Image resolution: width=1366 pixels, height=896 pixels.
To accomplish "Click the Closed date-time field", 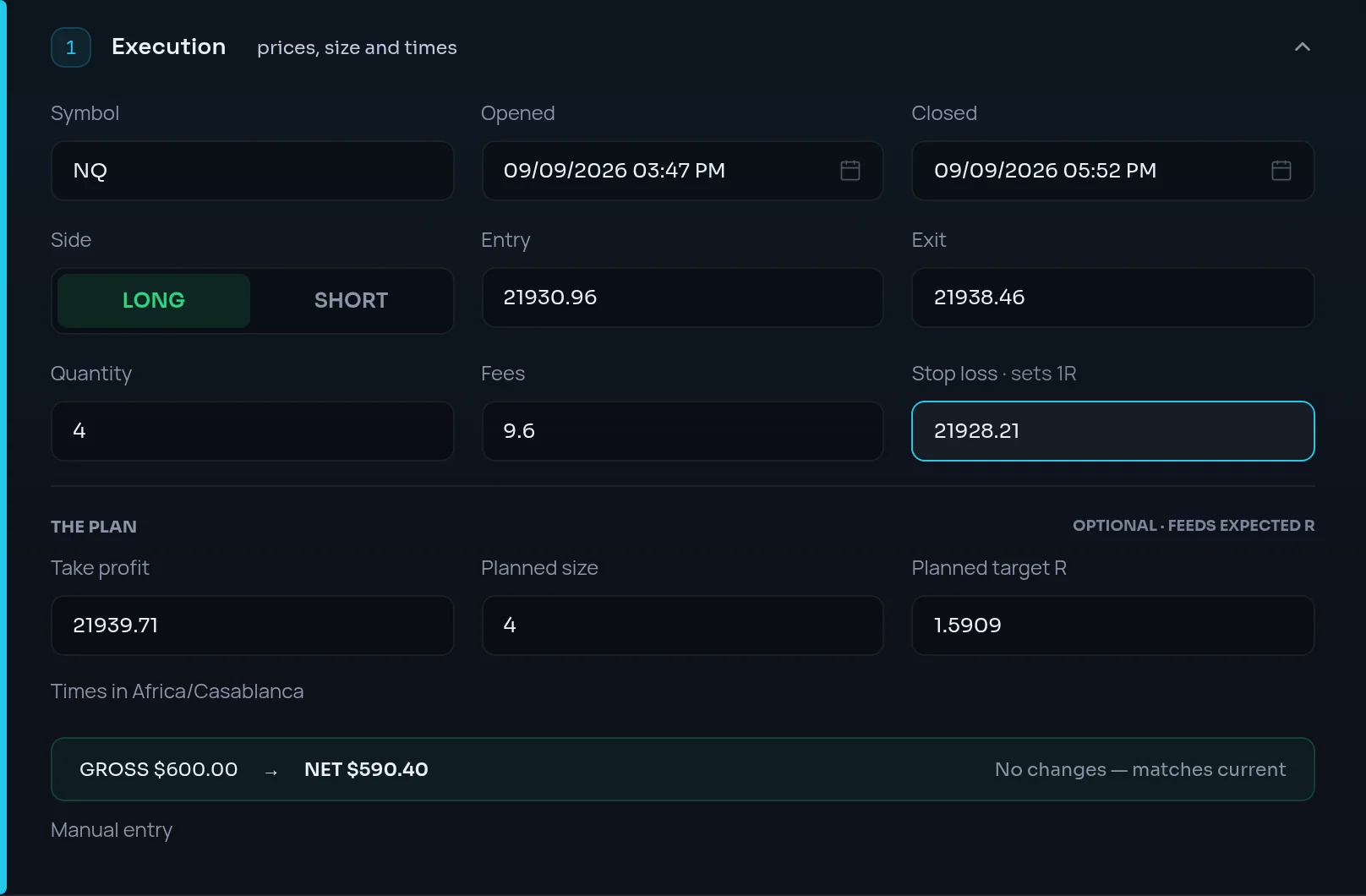I will [x=1113, y=171].
